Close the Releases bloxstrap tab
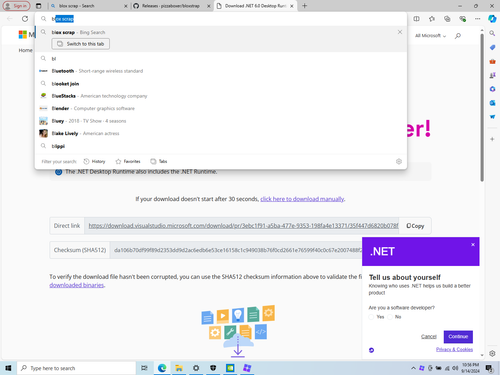The image size is (500, 375). point(209,6)
